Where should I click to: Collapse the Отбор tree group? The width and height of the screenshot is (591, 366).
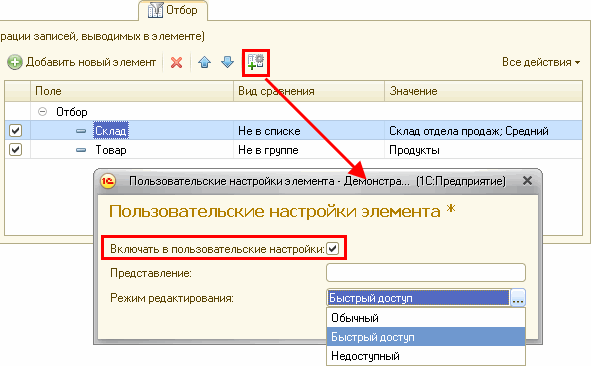coord(43,112)
